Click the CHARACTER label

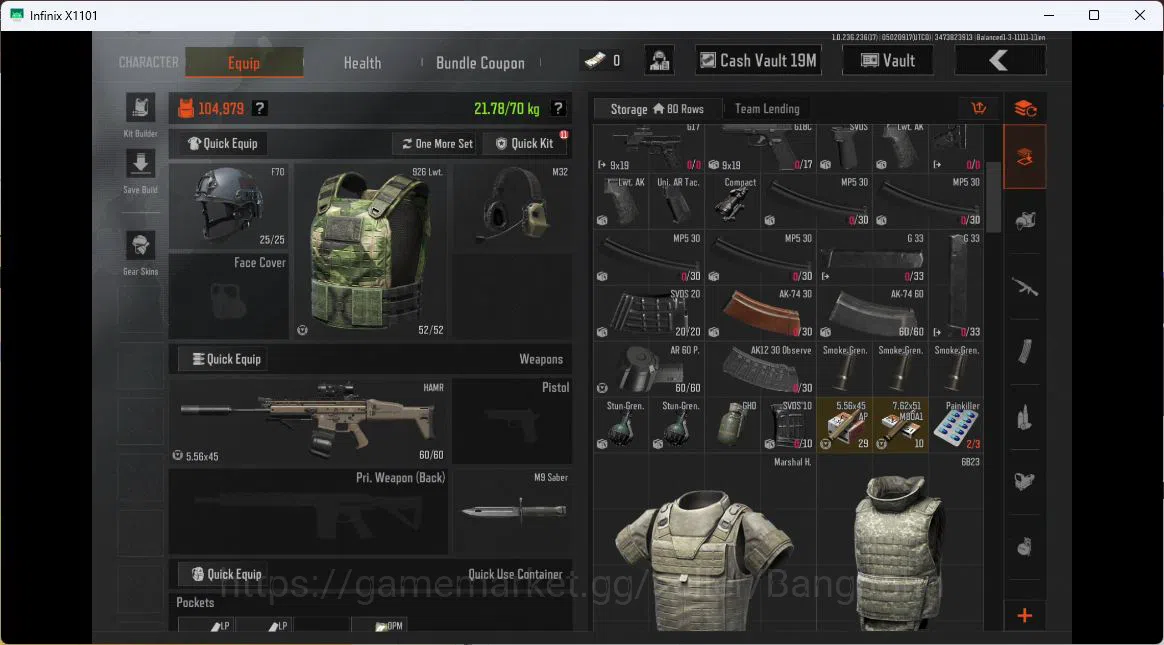click(x=148, y=62)
